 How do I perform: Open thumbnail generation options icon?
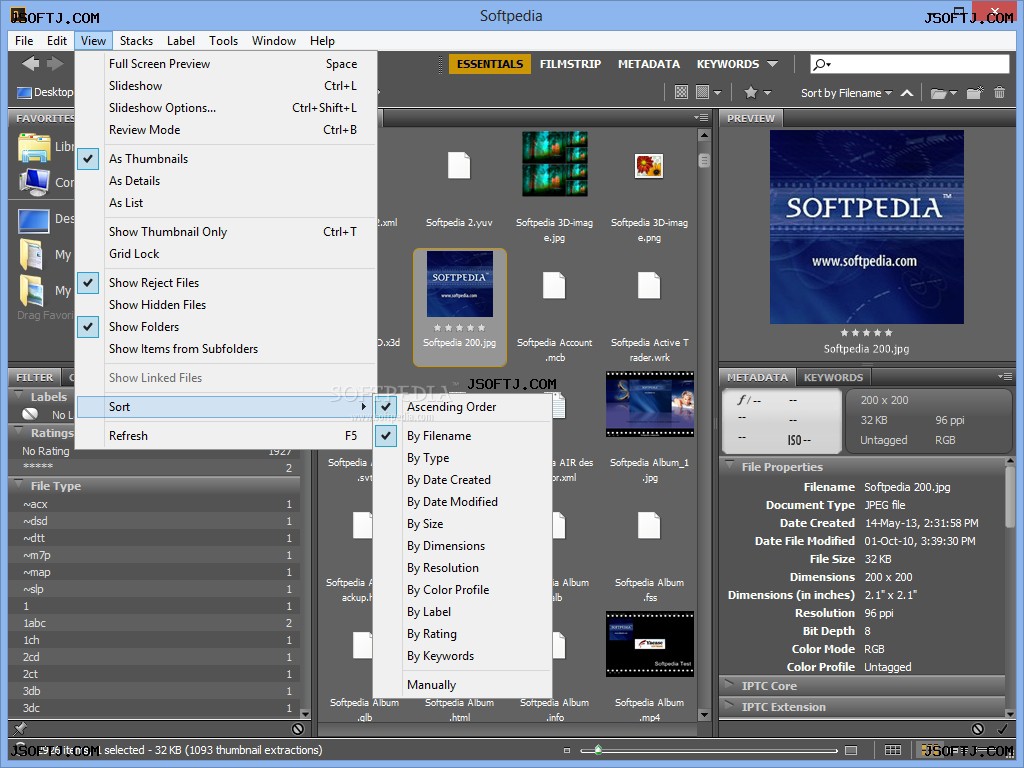coord(708,92)
